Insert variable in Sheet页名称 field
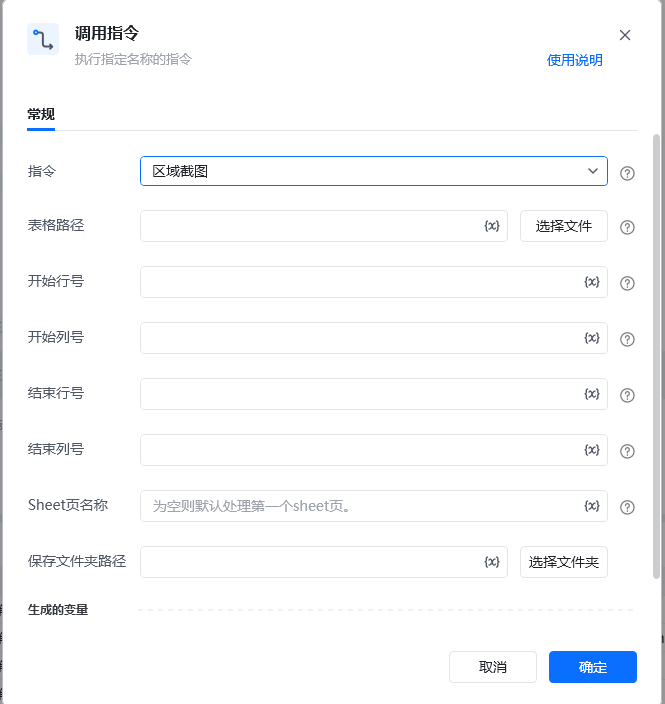Viewport: 665px width, 704px height. coord(592,506)
